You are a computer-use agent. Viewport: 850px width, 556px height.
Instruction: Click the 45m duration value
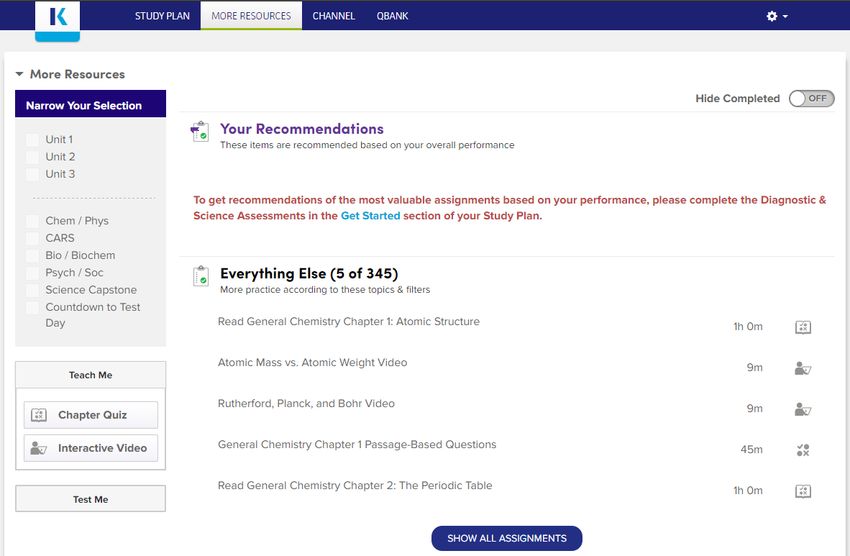[x=751, y=449]
